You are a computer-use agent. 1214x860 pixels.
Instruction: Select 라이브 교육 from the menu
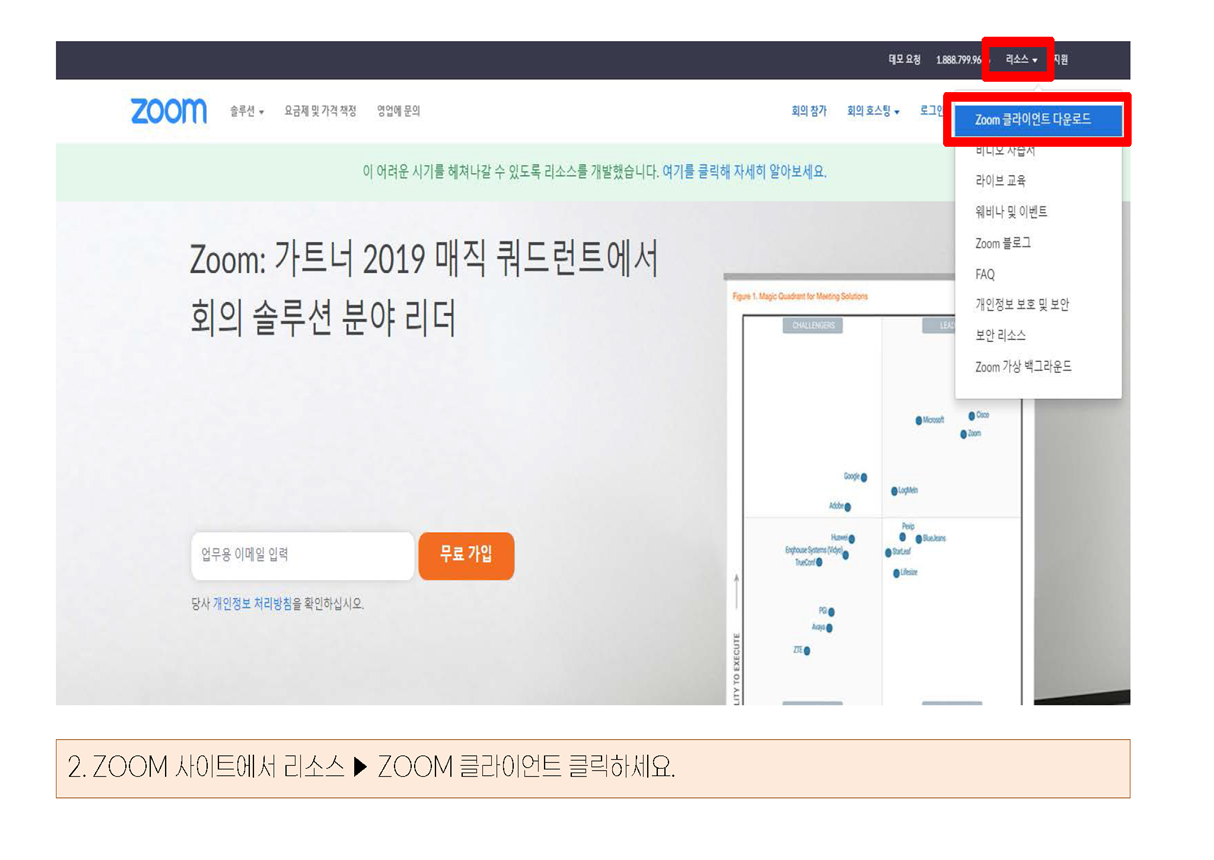point(1000,181)
